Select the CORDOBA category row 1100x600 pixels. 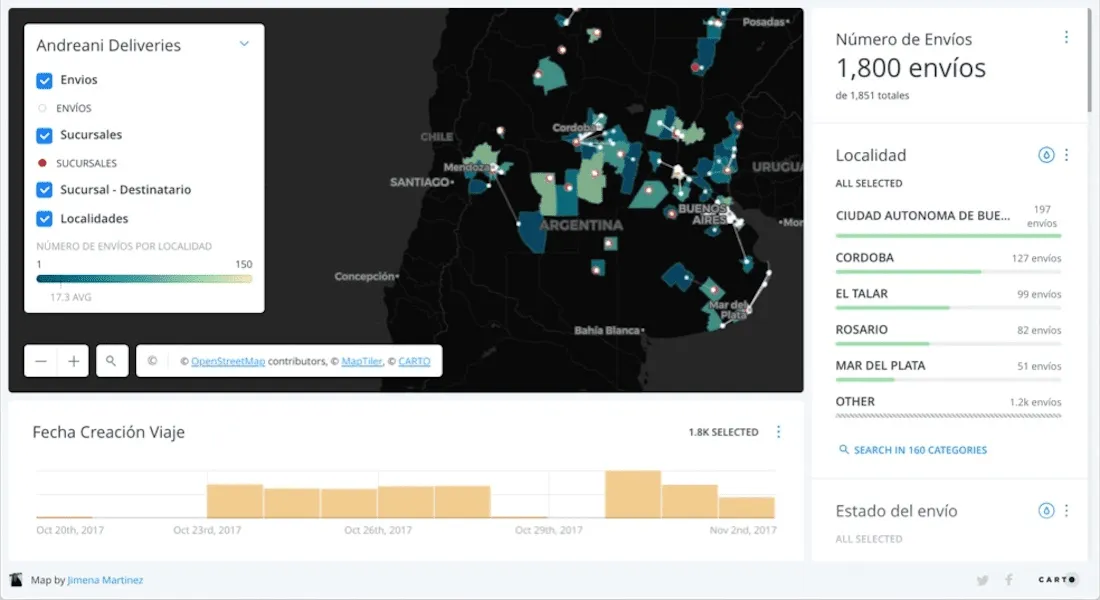[948, 258]
